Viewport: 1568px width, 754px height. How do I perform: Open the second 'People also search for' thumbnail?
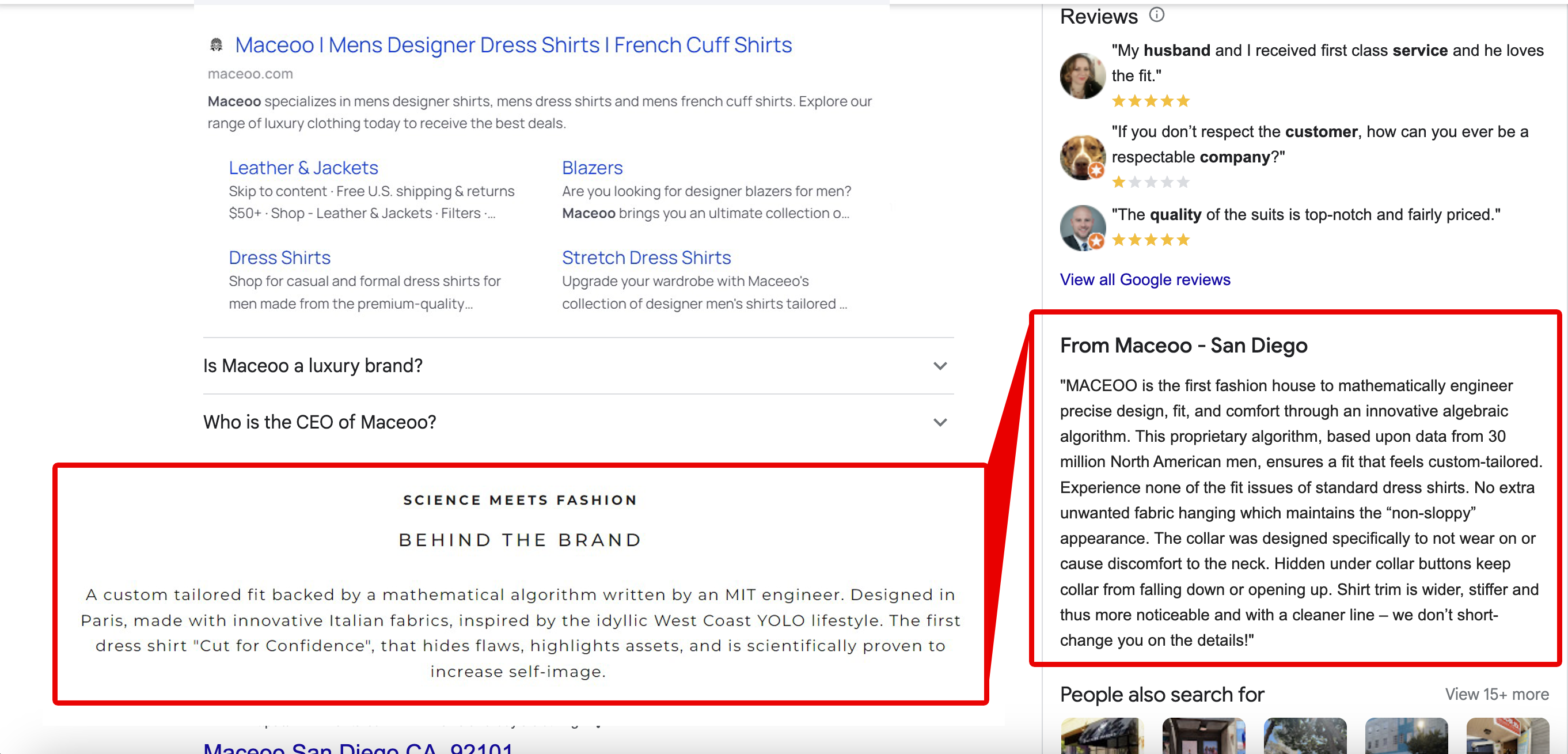coord(1203,736)
